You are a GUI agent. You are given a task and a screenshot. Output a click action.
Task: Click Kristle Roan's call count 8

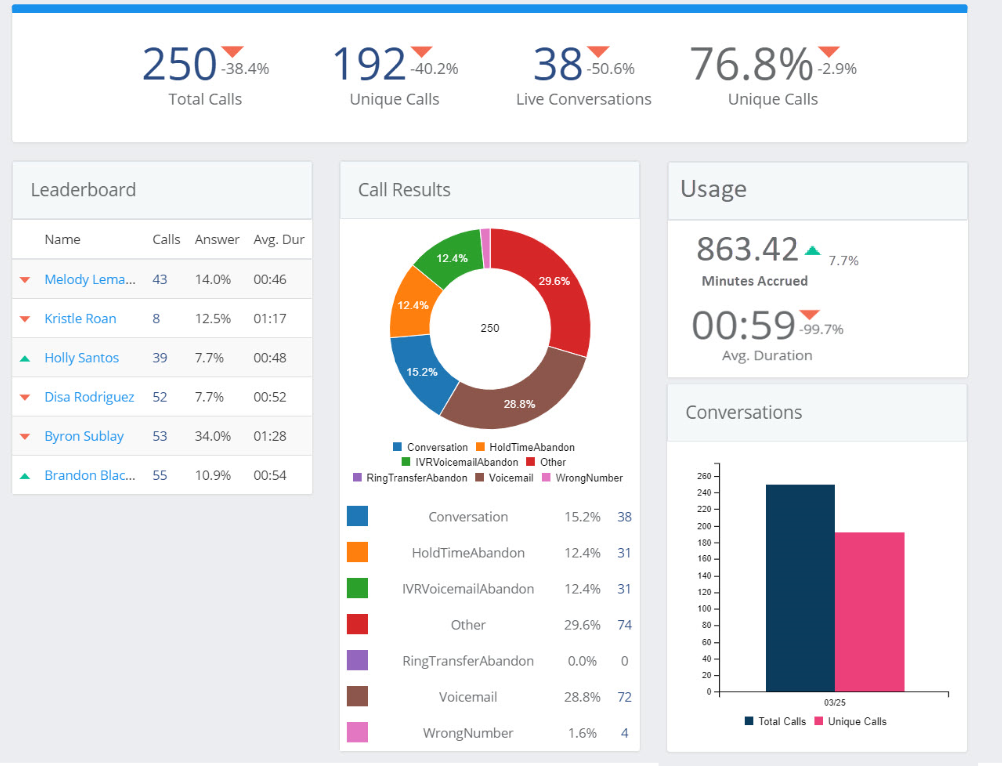156,319
